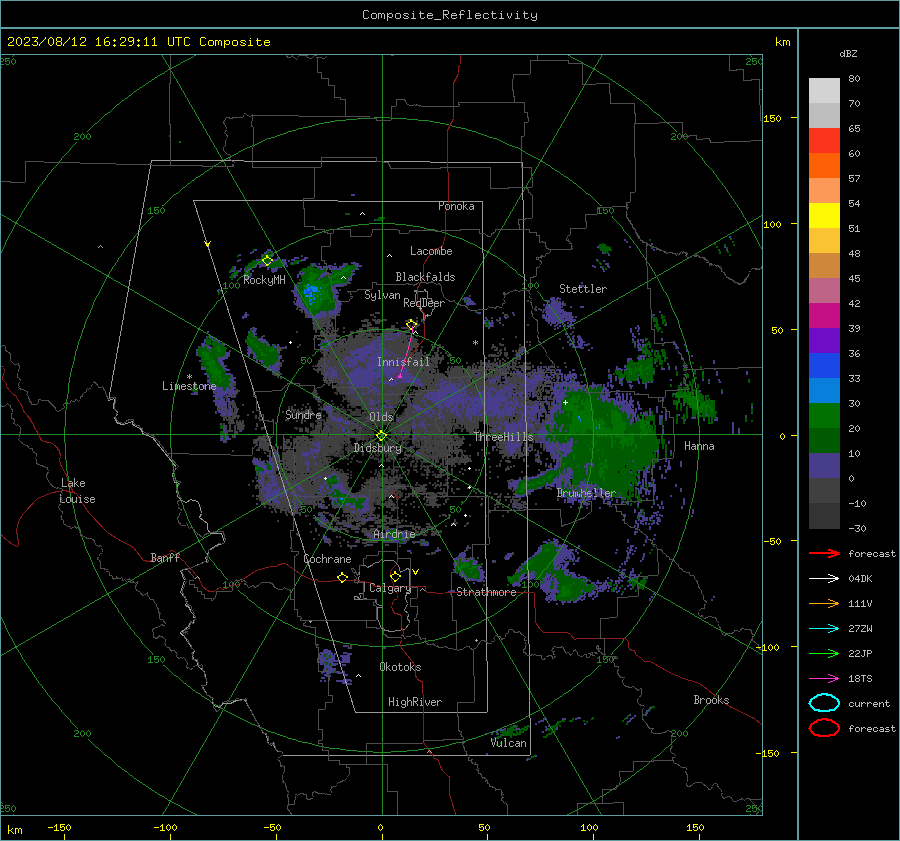
Task: Click the Vulcan city label
Action: click(x=509, y=743)
